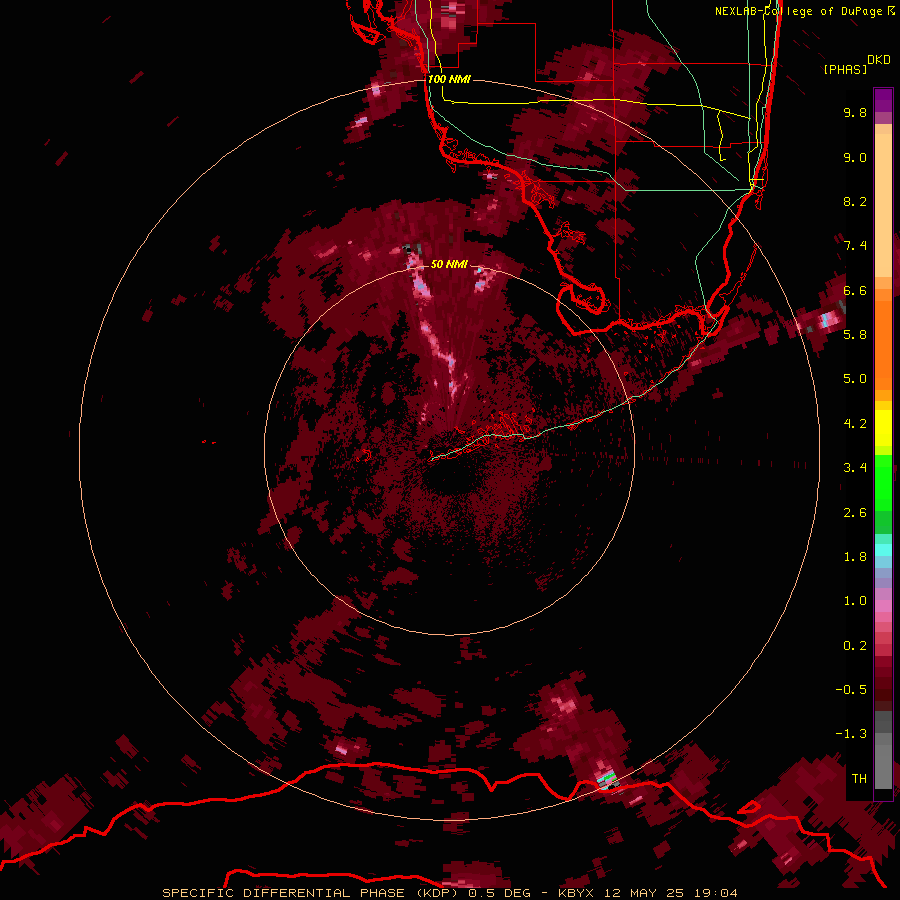Image resolution: width=900 pixels, height=900 pixels.
Task: Click the 100 NMI range ring label
Action: (449, 79)
